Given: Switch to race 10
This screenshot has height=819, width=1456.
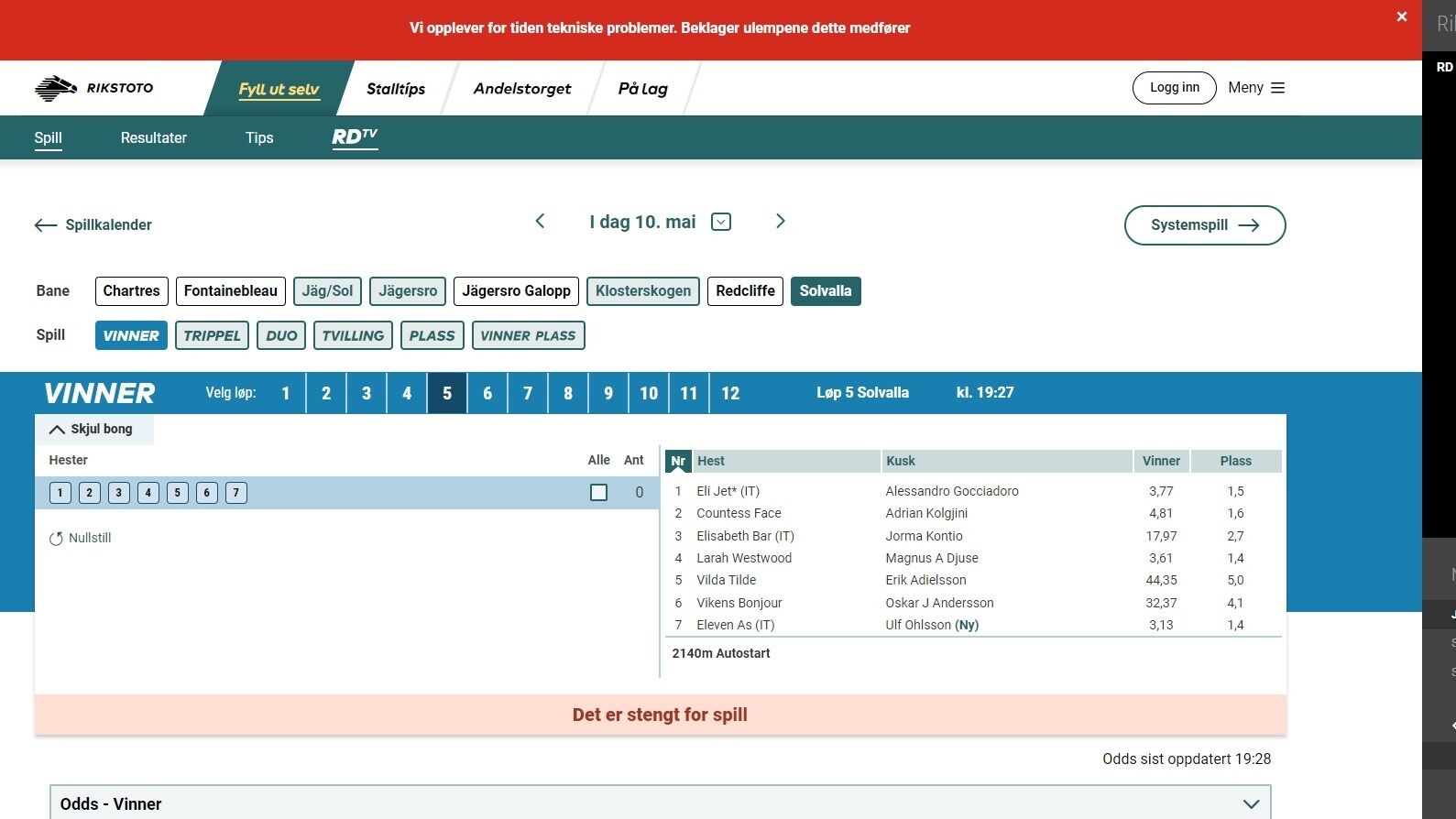Looking at the screenshot, I should coord(649,393).
